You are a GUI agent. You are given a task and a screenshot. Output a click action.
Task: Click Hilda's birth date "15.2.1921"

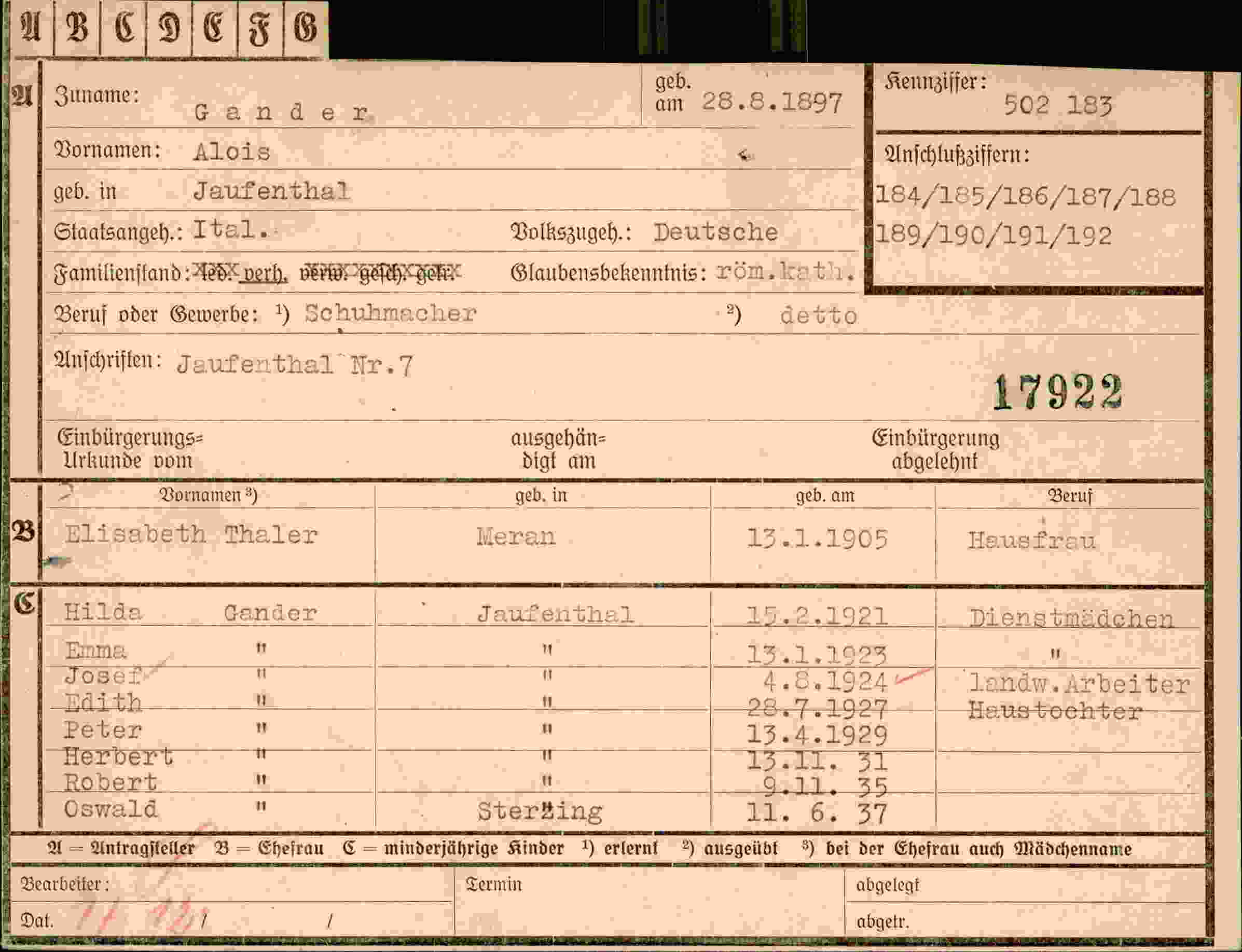[817, 616]
